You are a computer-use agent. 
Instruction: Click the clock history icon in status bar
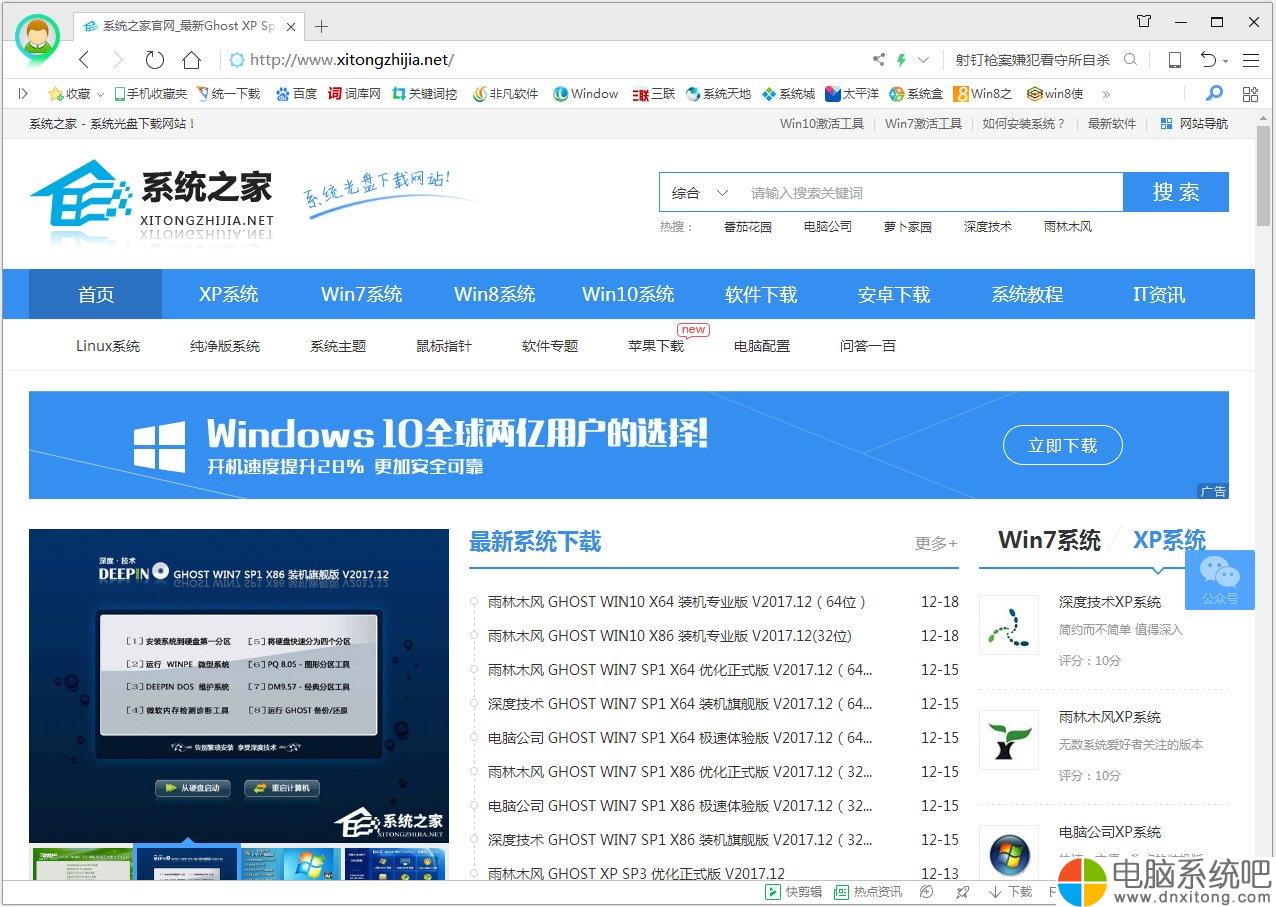pos(927,892)
